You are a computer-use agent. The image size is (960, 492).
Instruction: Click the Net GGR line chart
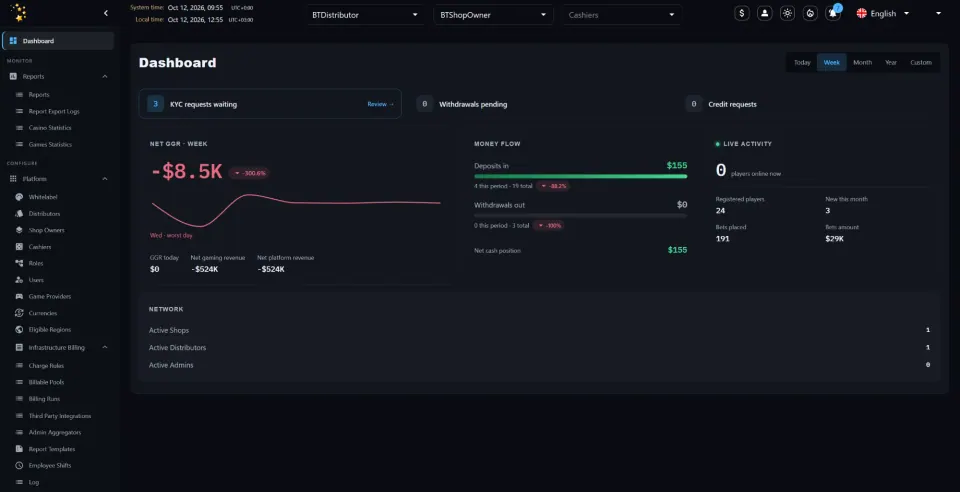pos(296,210)
